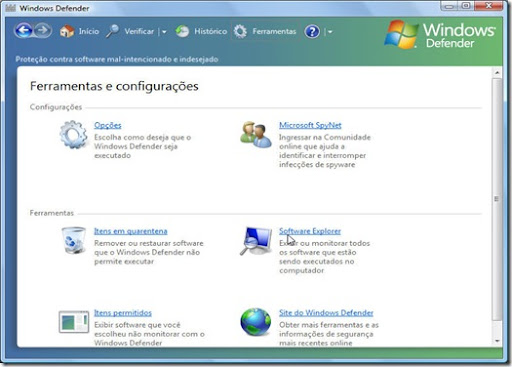
Task: Click the recycle bin quarantine icon
Action: (x=73, y=240)
